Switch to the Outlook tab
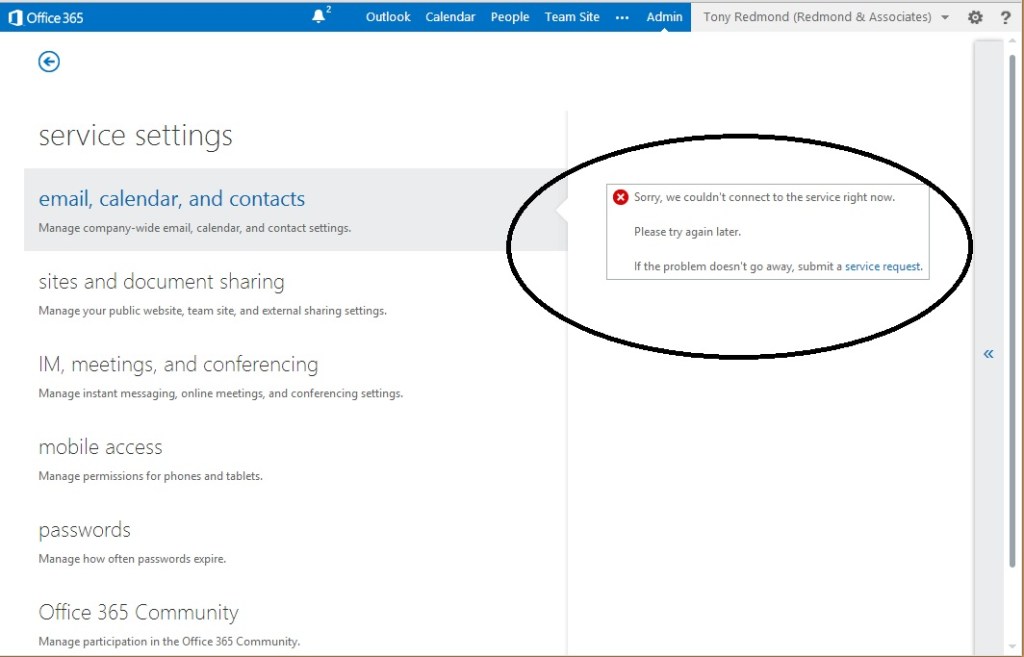This screenshot has height=657, width=1024. pyautogui.click(x=388, y=16)
